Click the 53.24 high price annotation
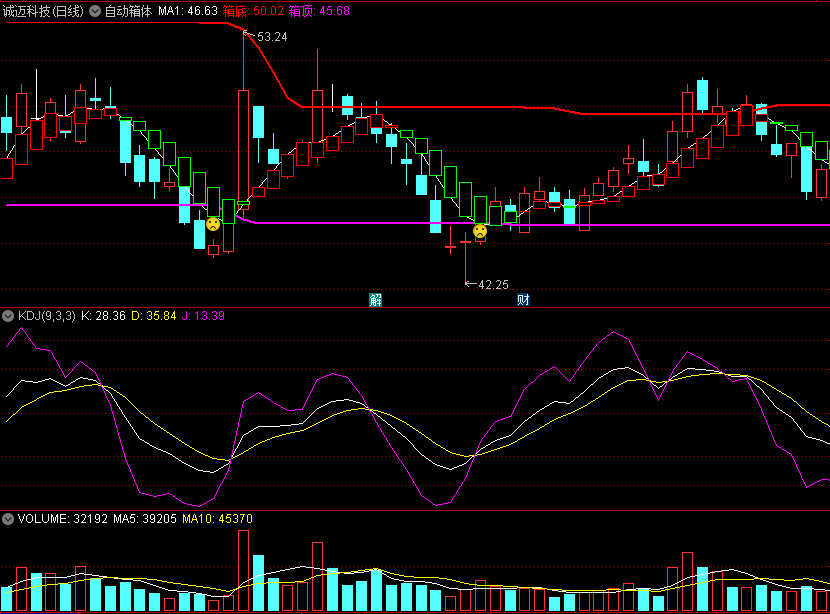Image resolution: width=830 pixels, height=614 pixels. pos(272,37)
